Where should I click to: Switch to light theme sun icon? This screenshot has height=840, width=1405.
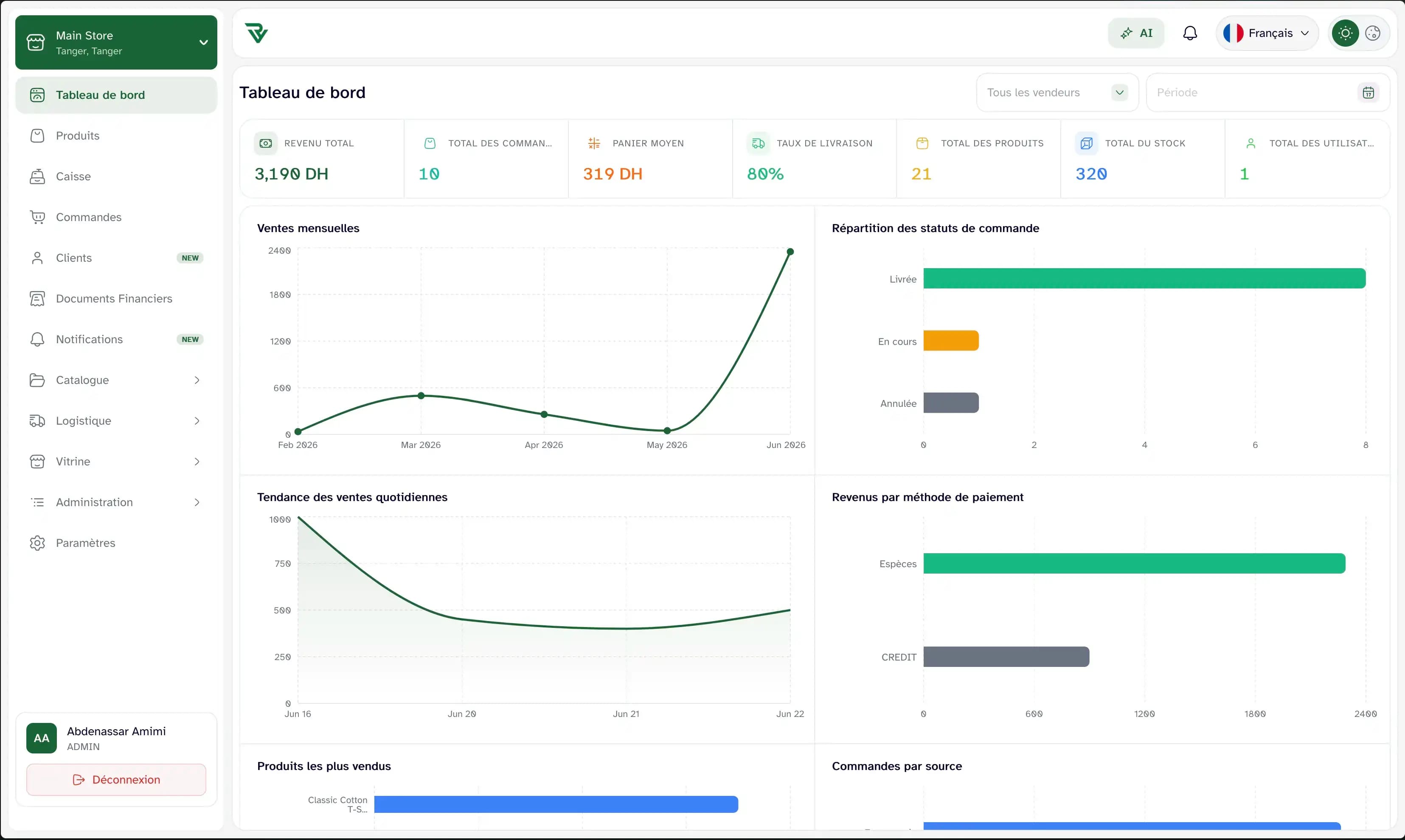tap(1345, 33)
